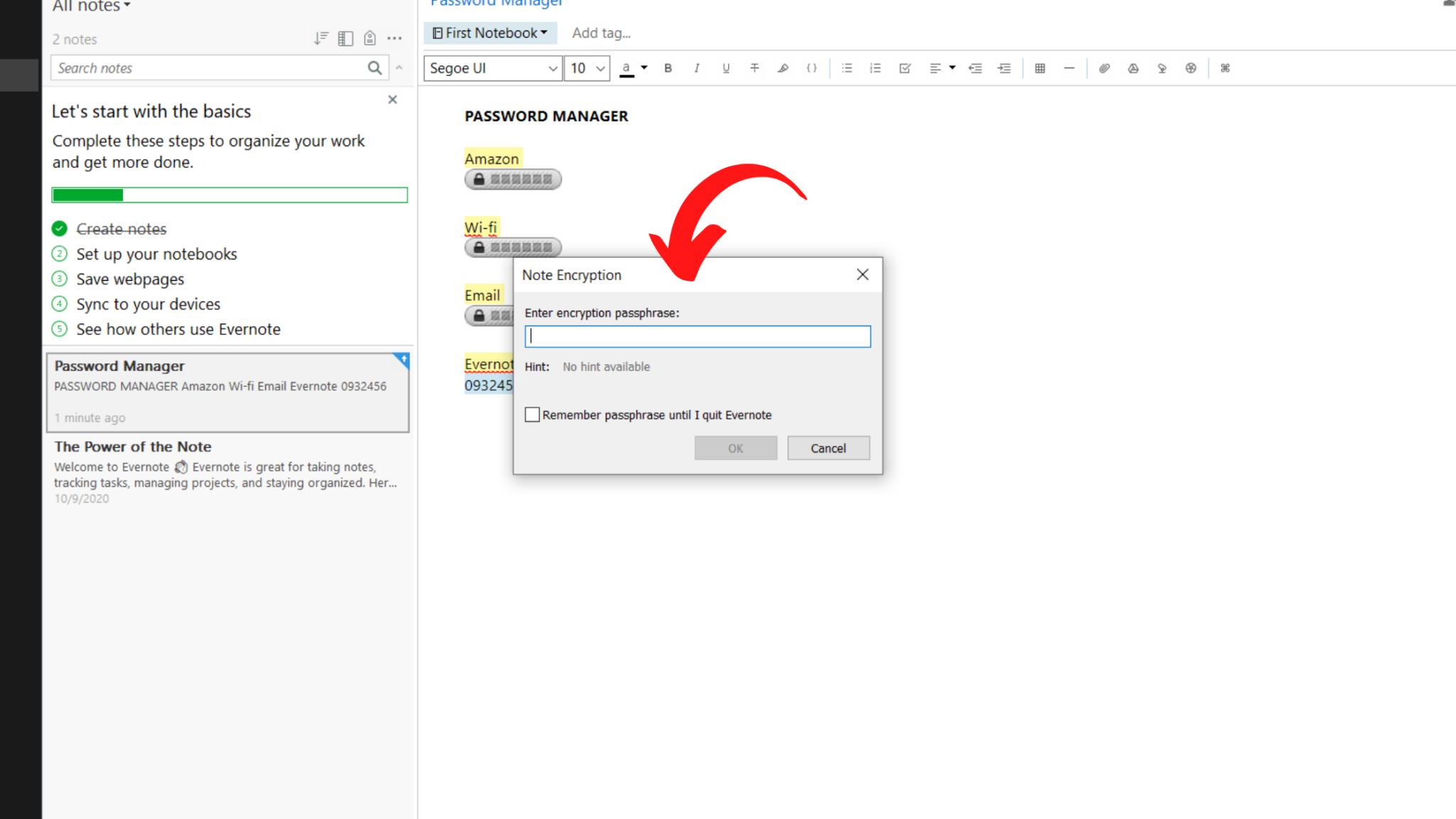Click the green onboarding progress bar

point(230,195)
